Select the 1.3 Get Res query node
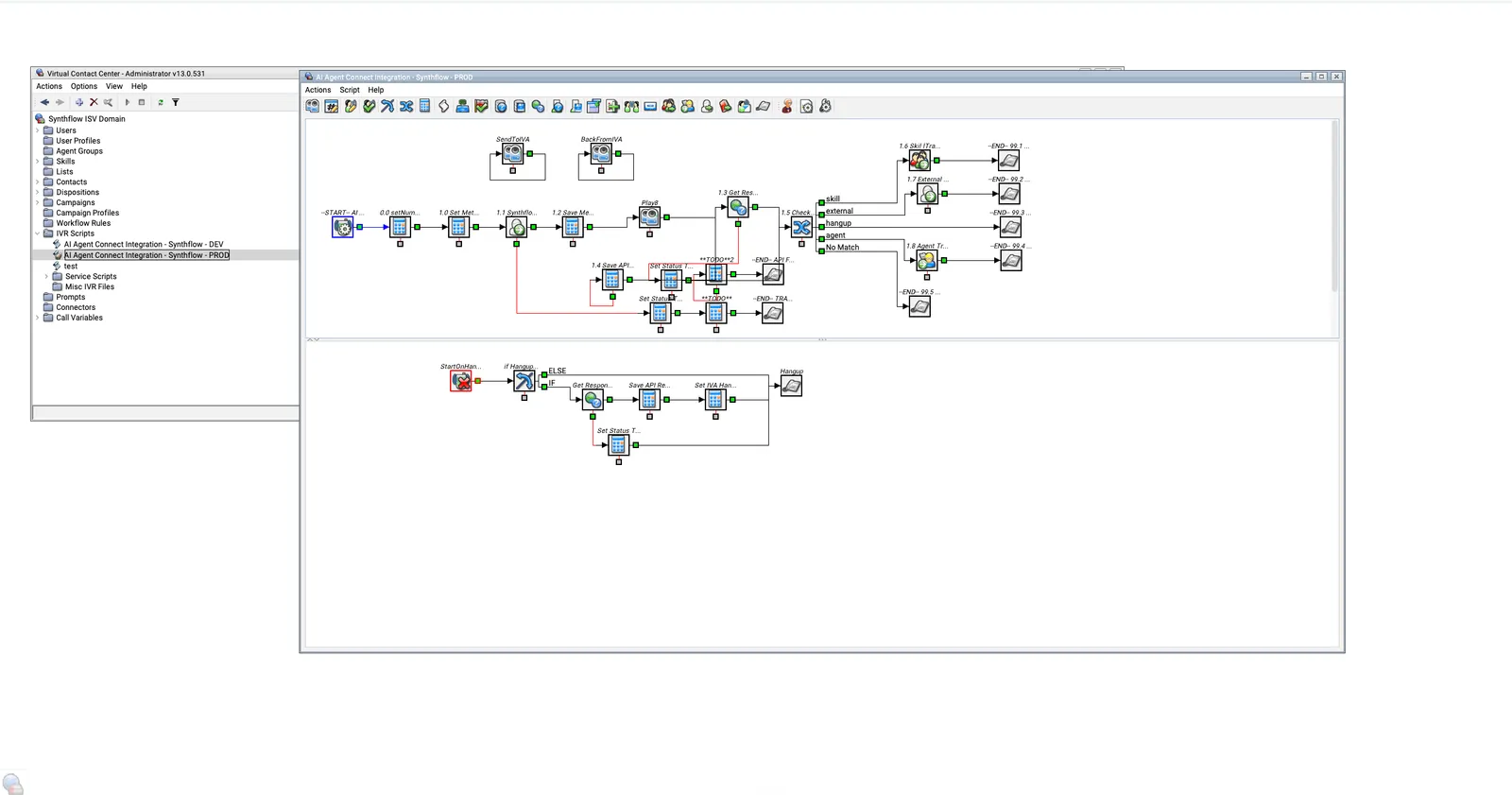This screenshot has height=795, width=1512. (738, 207)
